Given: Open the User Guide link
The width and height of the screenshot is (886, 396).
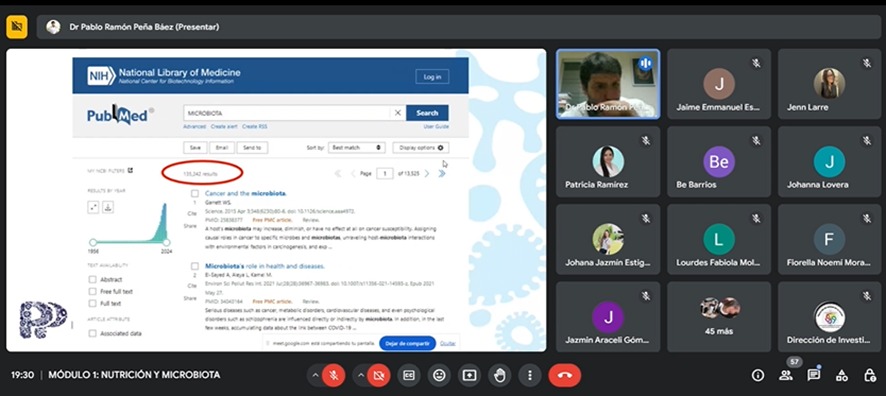Looking at the screenshot, I should point(436,127).
